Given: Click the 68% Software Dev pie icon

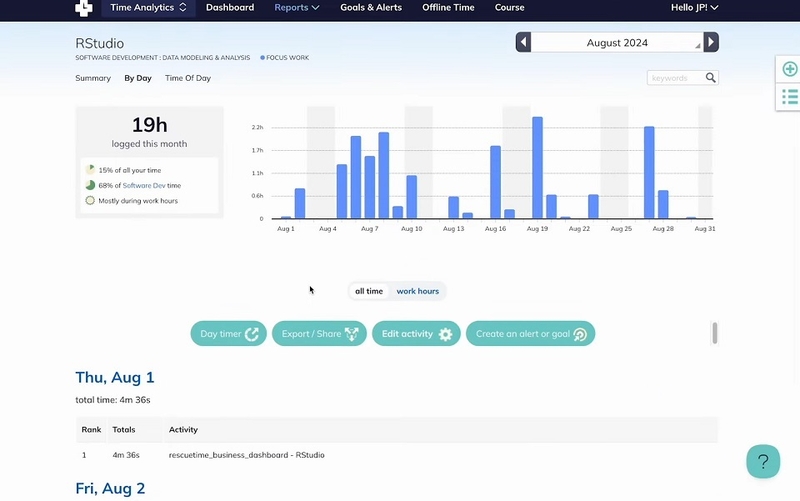Looking at the screenshot, I should coord(90,185).
